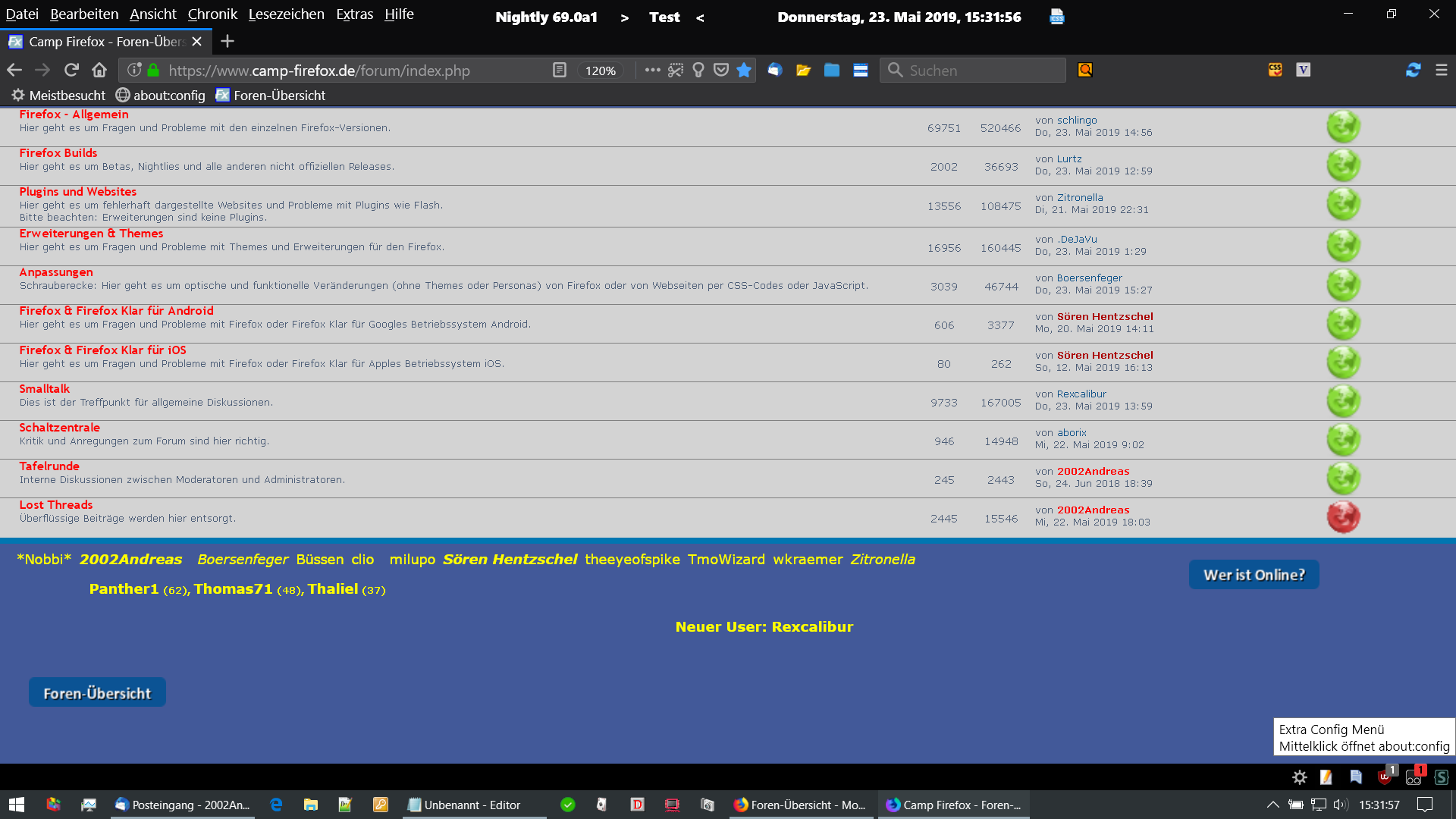Viewport: 1456px width, 819px height.
Task: Reset the 120% zoom level indicator
Action: pos(600,71)
